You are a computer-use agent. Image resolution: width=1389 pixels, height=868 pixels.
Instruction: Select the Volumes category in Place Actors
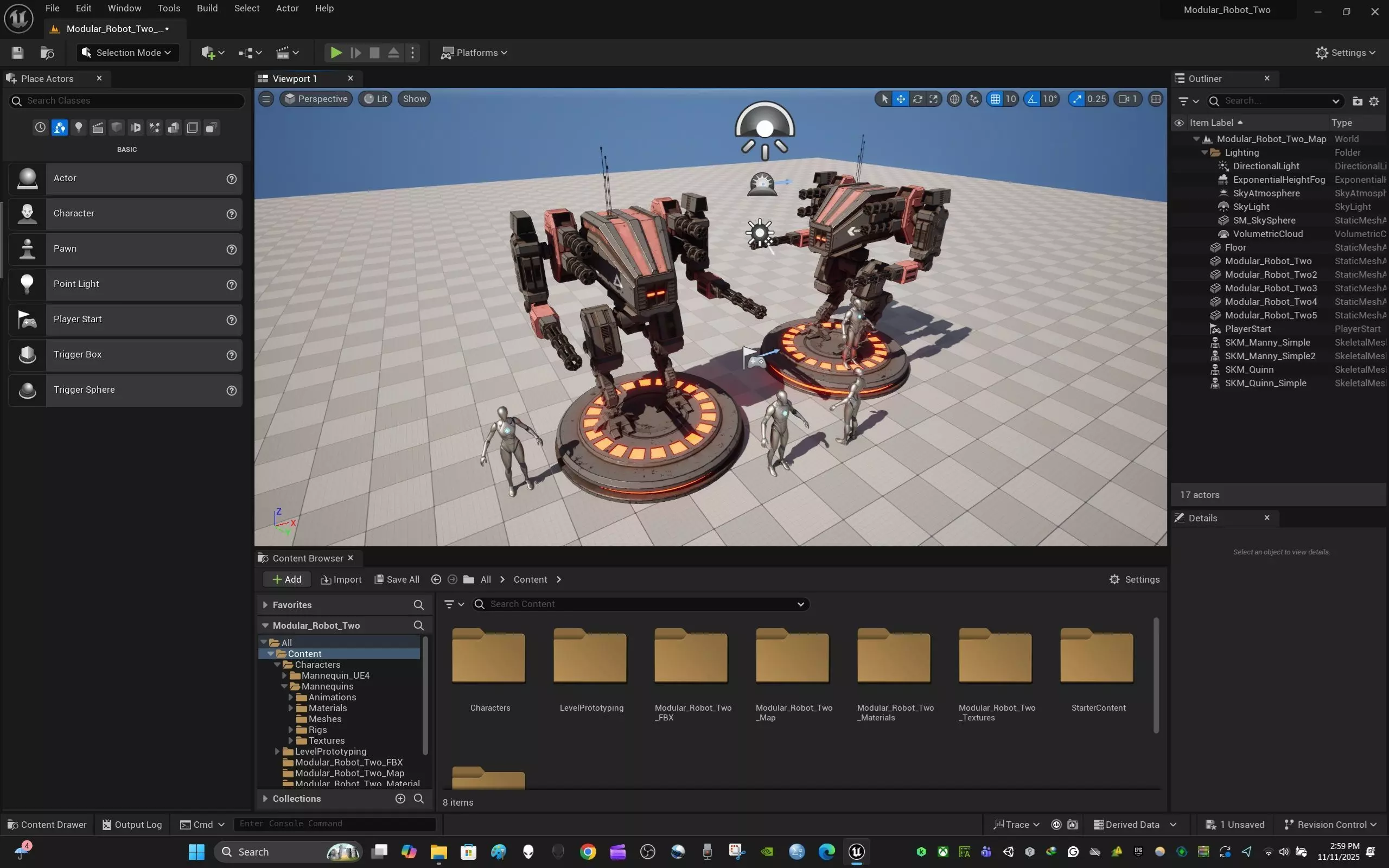[x=192, y=127]
